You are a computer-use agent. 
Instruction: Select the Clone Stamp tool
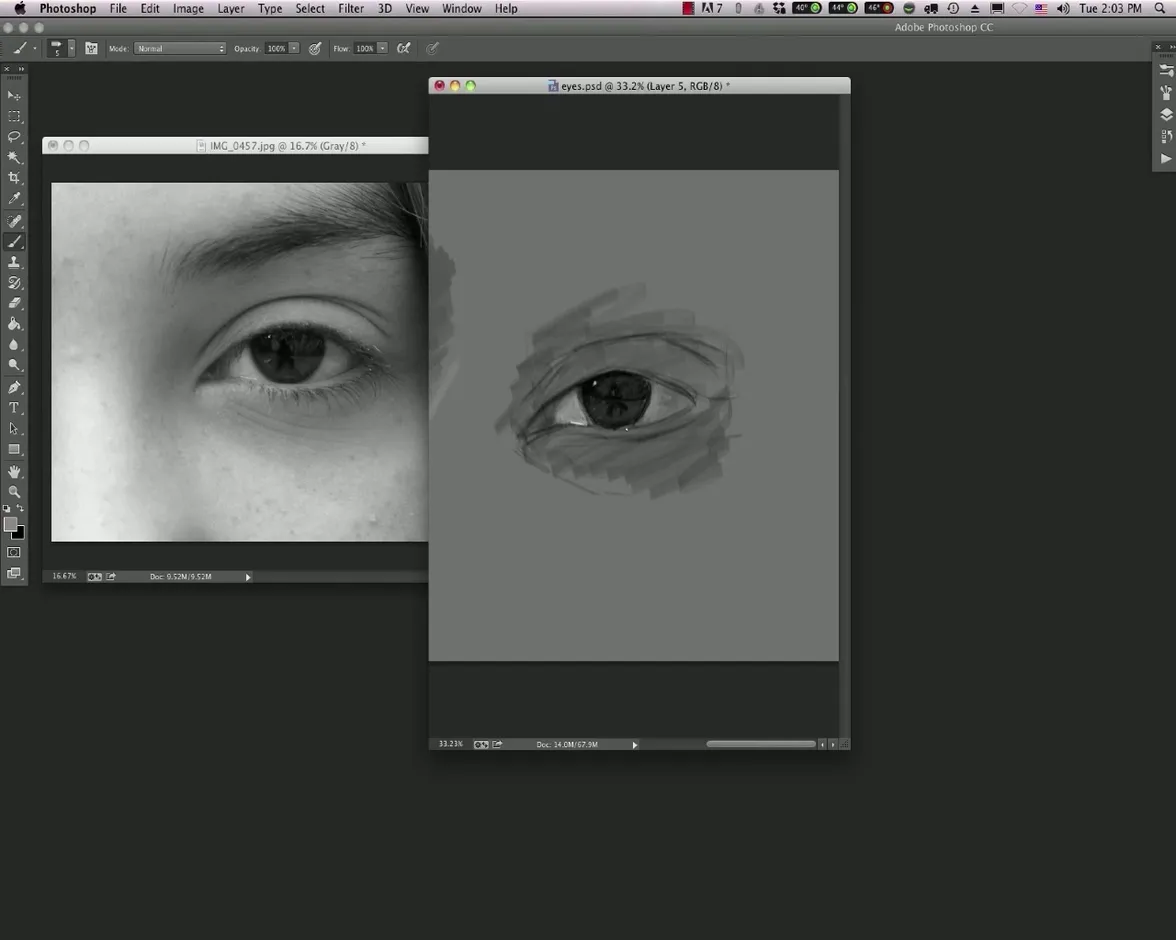point(14,262)
